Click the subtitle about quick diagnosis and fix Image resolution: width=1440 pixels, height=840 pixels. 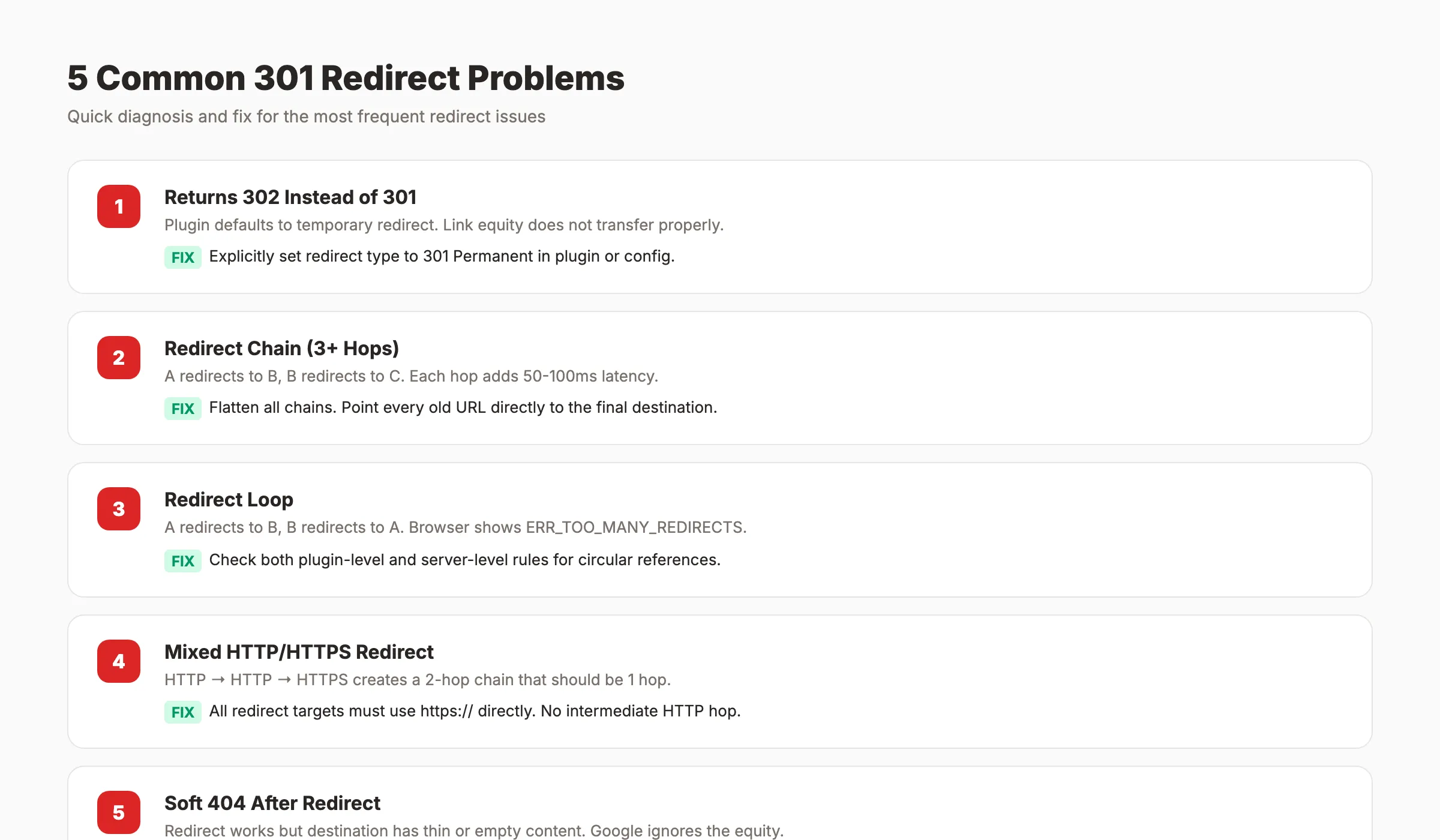(x=306, y=116)
